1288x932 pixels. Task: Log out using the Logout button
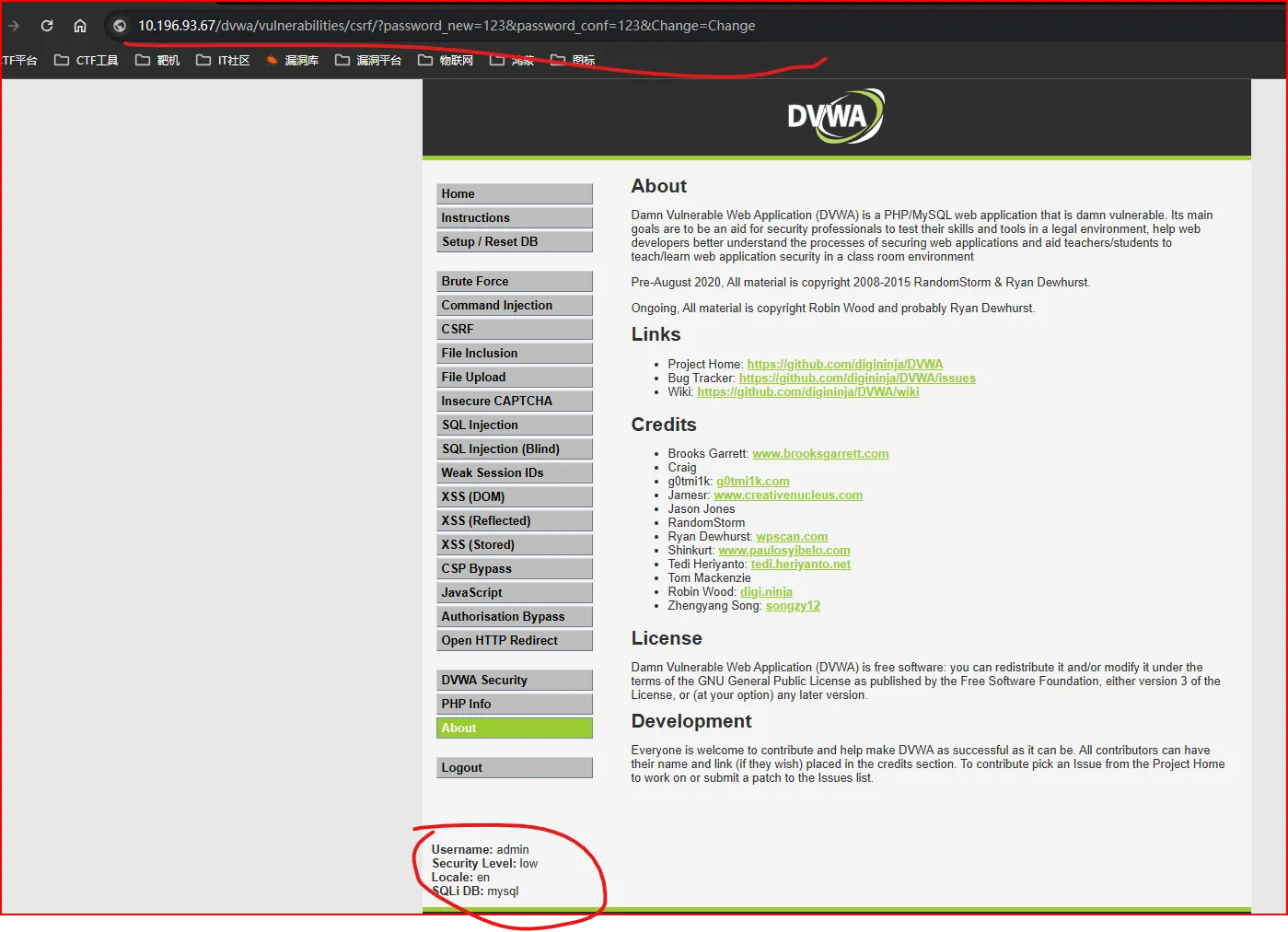tap(514, 767)
